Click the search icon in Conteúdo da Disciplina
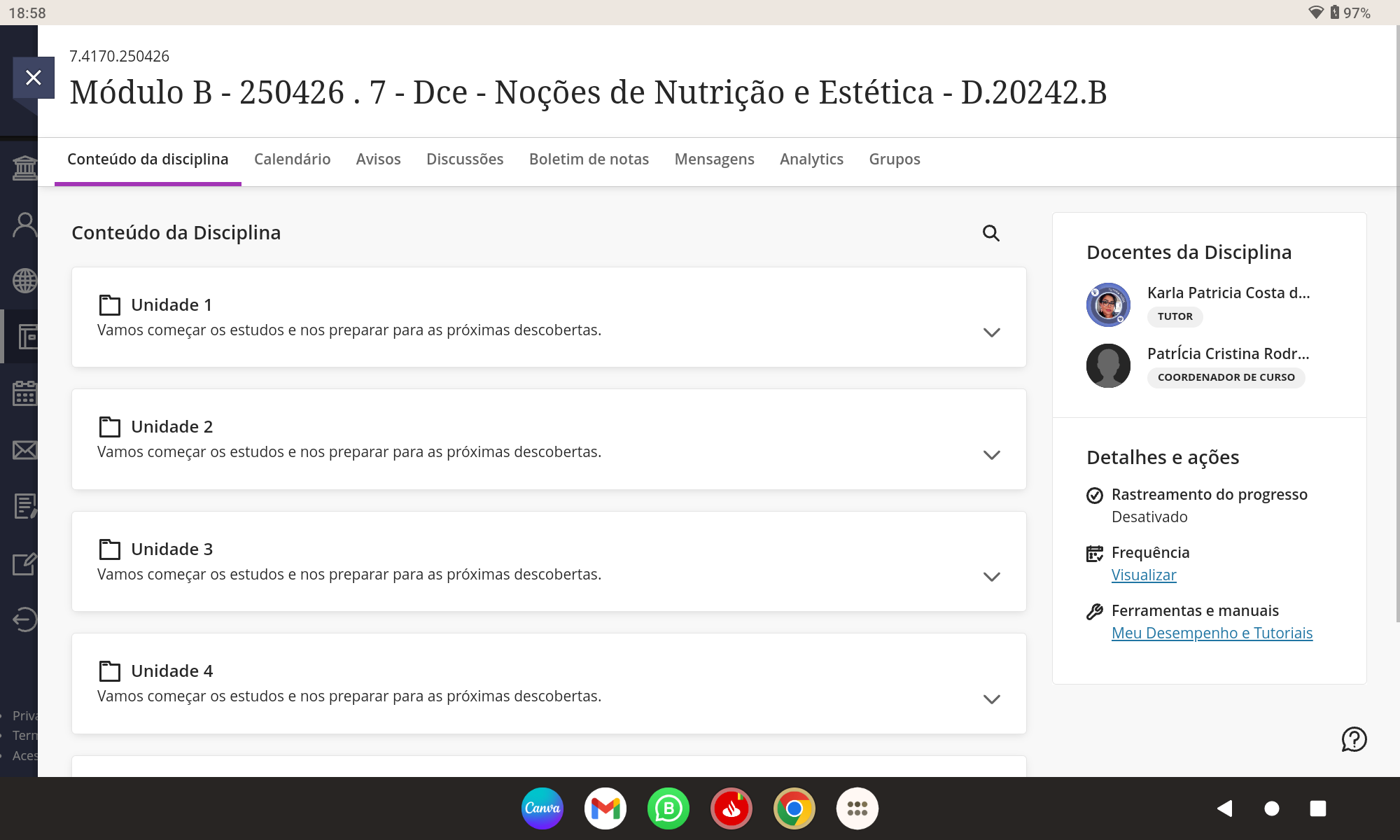 (x=990, y=233)
